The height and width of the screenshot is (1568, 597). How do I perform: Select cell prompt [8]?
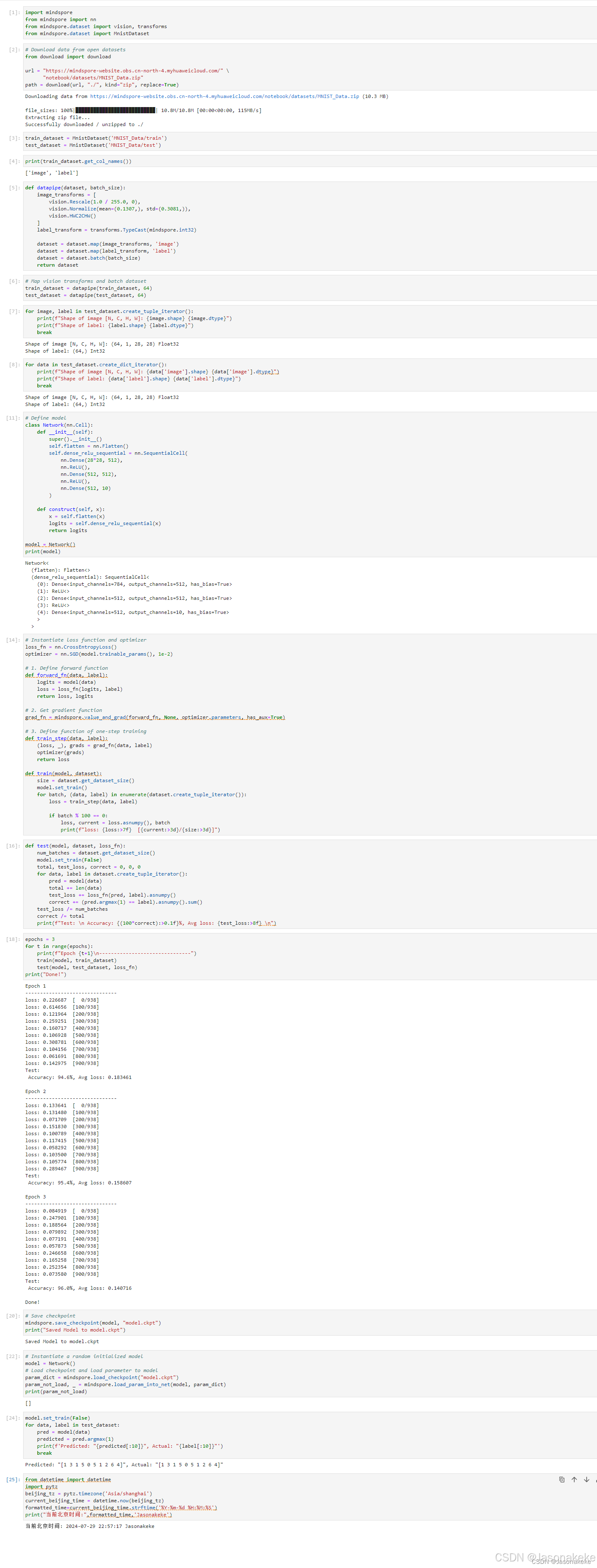point(14,365)
